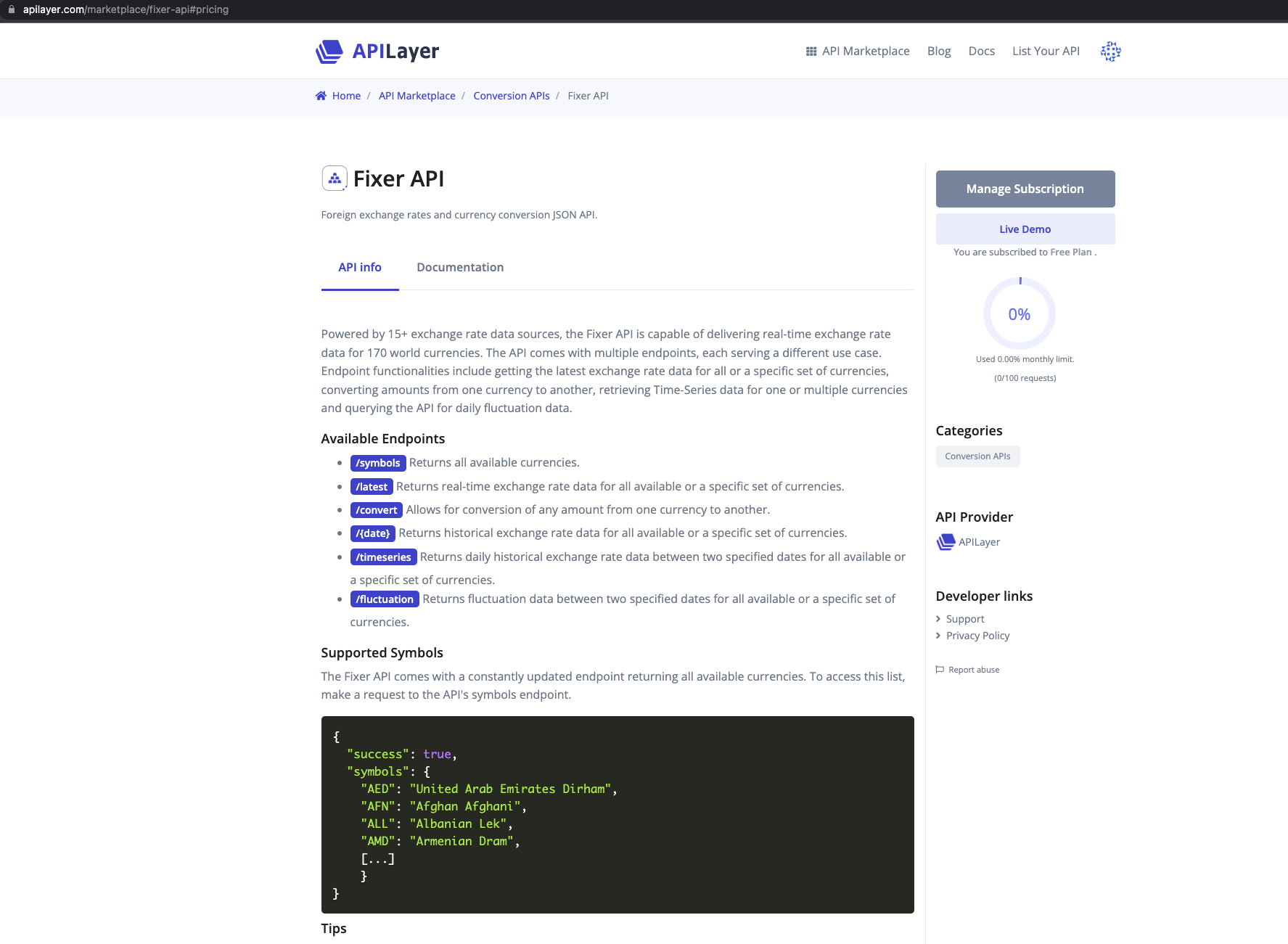This screenshot has height=944, width=1288.
Task: Click the 0% usage progress circle
Action: (x=1019, y=313)
